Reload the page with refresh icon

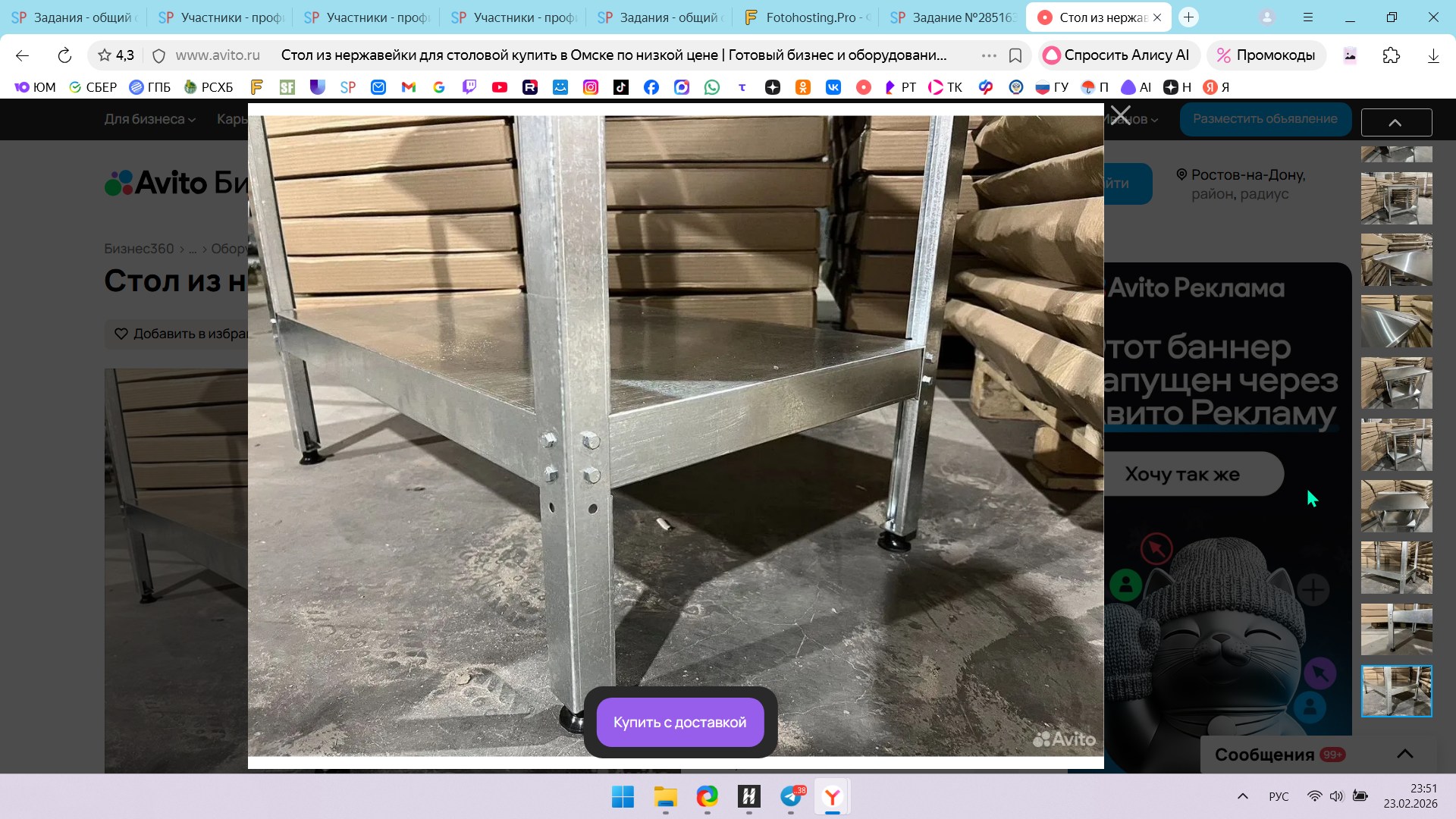point(64,55)
